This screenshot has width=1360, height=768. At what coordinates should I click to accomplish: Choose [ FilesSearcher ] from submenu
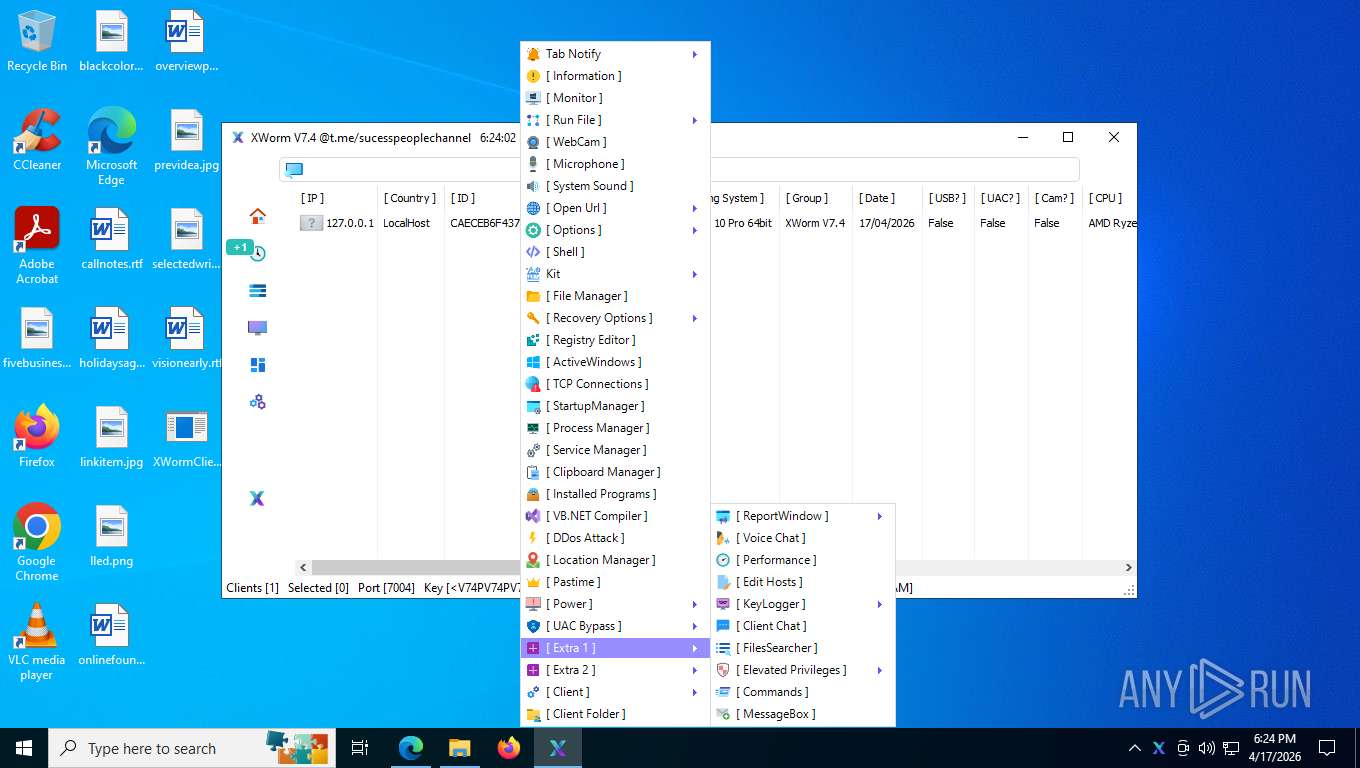[802, 648]
